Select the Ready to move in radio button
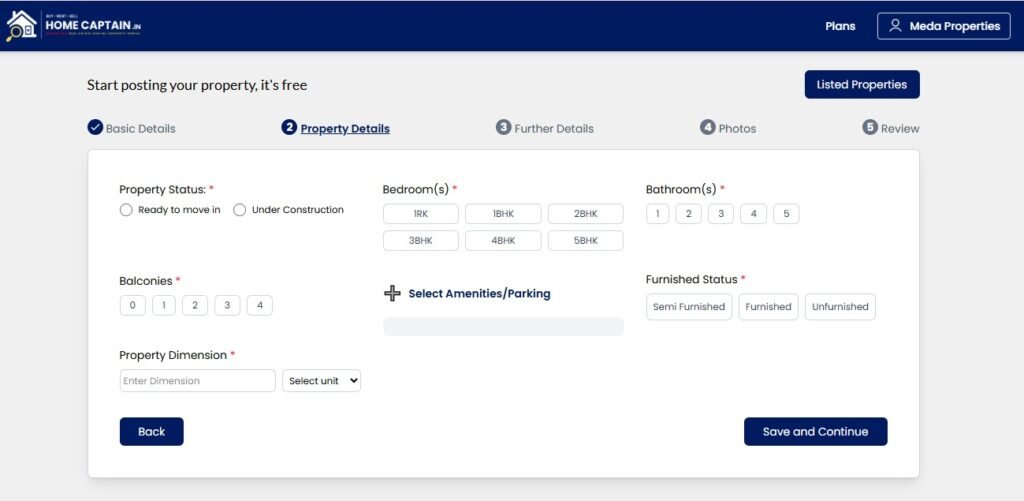Screen dimensions: 1024x501 click(x=126, y=210)
